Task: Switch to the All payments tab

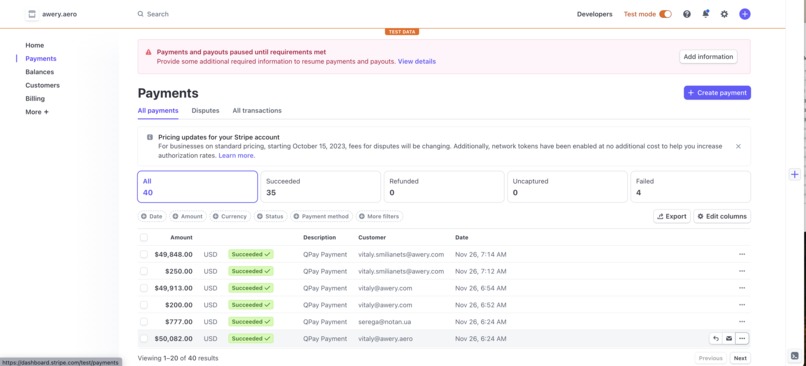Action: click(x=158, y=111)
